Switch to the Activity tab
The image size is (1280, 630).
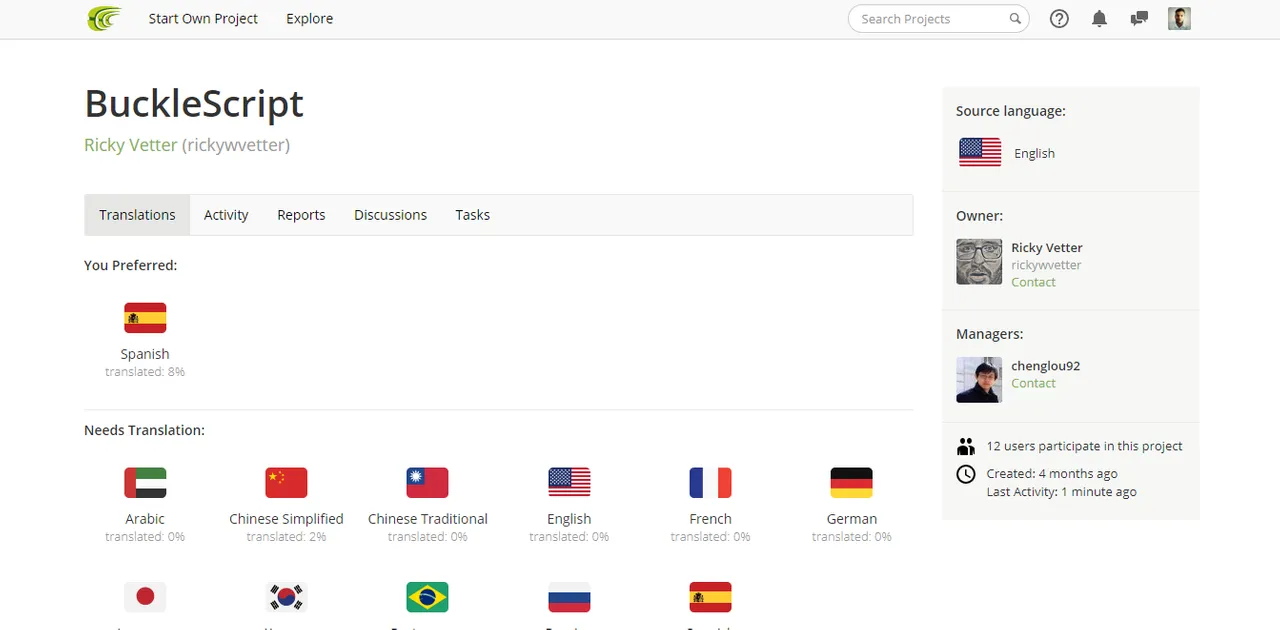click(x=226, y=215)
